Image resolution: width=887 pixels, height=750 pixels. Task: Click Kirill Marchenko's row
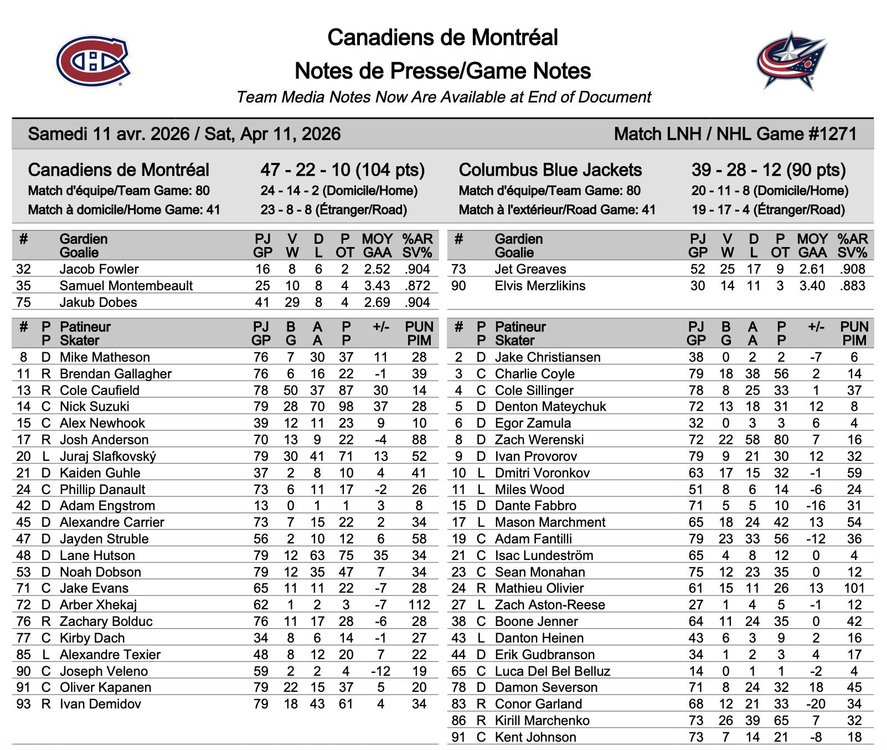(x=660, y=721)
